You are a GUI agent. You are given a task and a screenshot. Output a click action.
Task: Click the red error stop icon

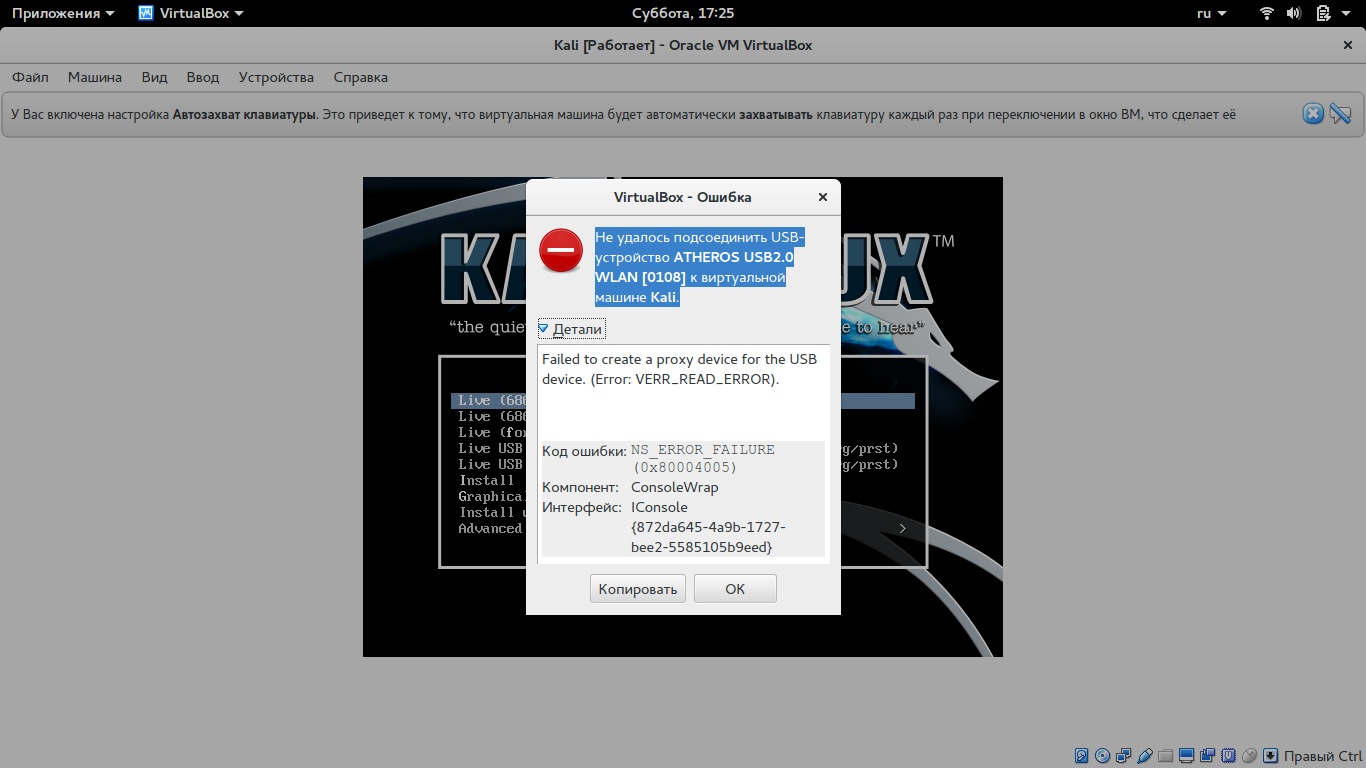point(561,250)
